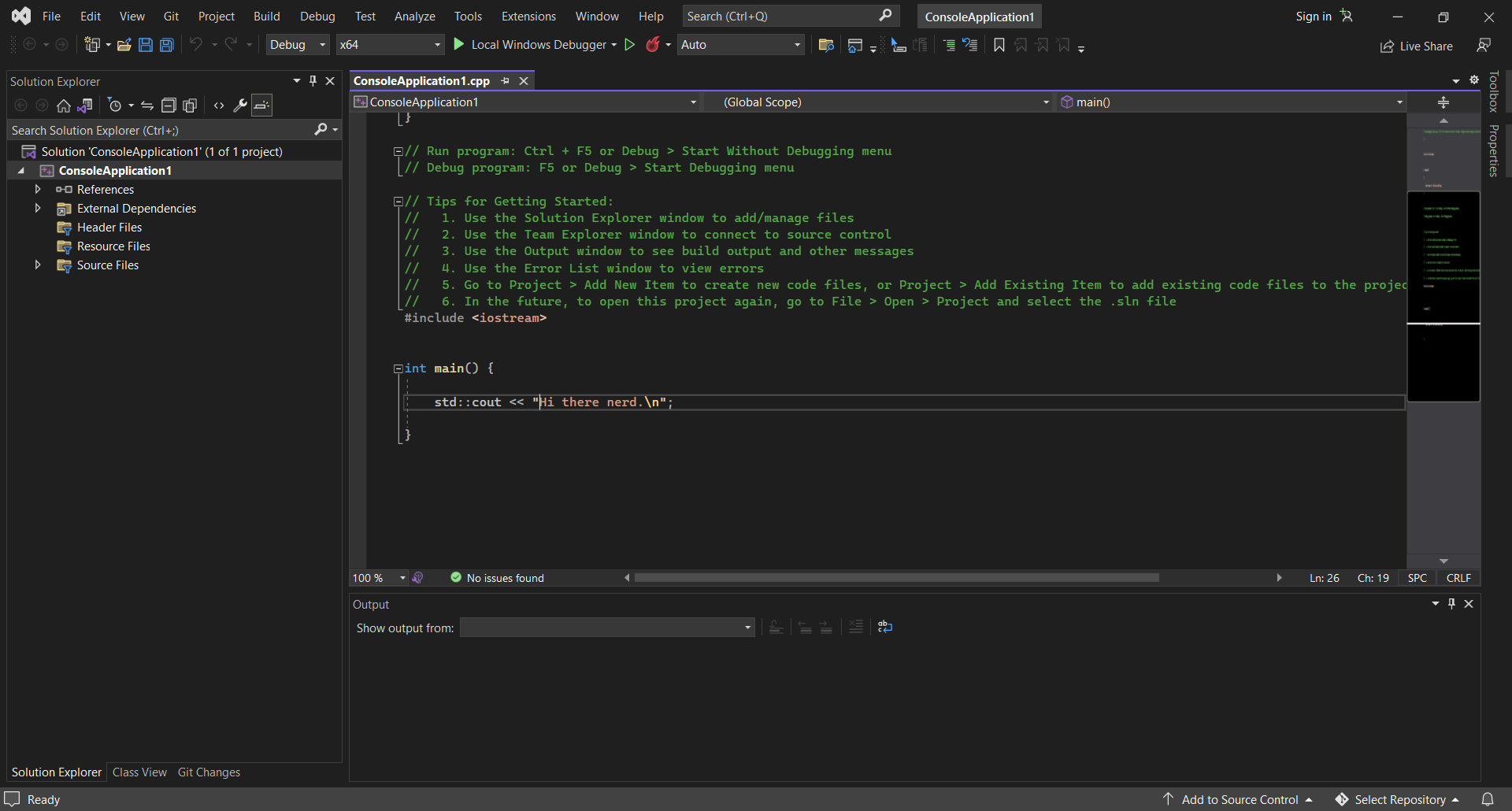Open the x64 platform dropdown
1512x811 pixels.
390,44
